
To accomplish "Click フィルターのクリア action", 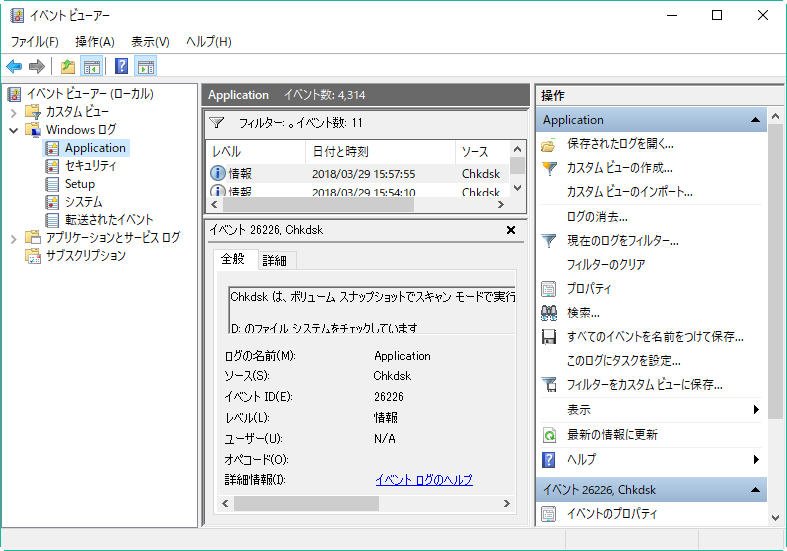I will click(606, 264).
